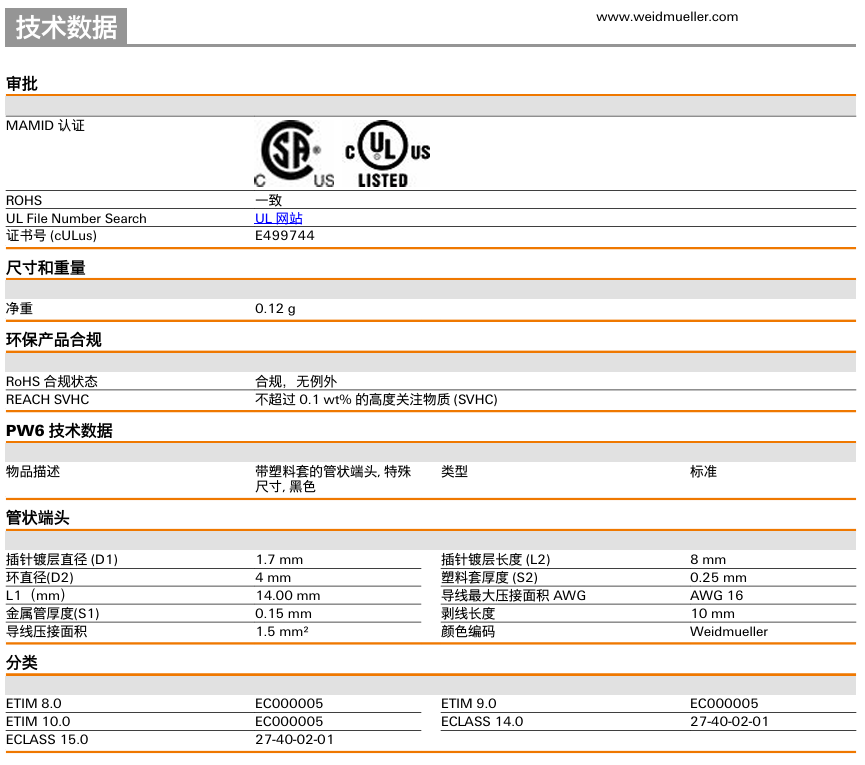Select the net weight value 0.12 g
This screenshot has width=865, height=765.
[275, 309]
